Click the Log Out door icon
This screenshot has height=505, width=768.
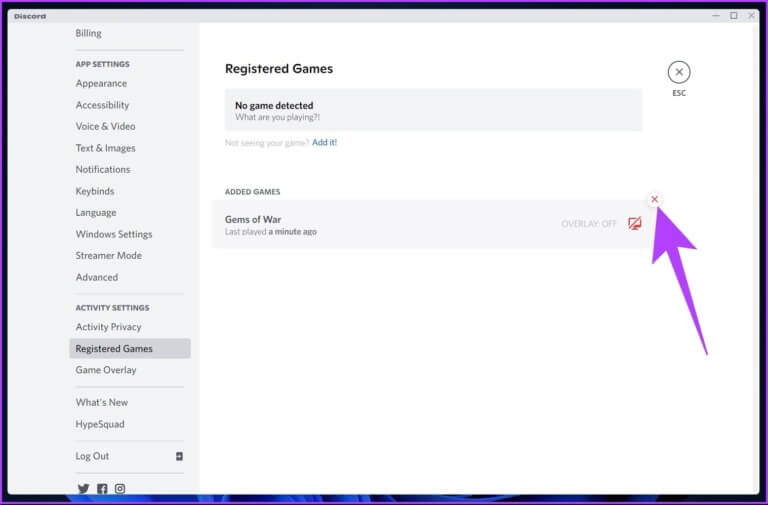point(179,456)
